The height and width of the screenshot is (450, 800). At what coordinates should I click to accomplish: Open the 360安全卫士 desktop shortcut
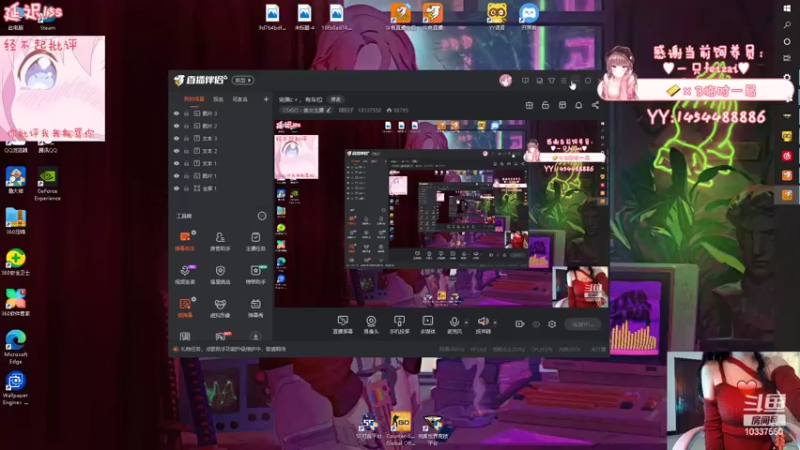15,262
